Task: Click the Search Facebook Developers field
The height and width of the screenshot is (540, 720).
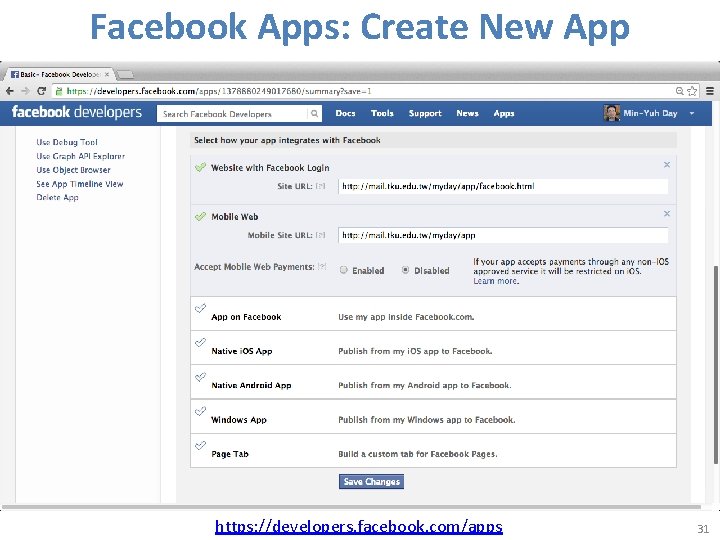Action: [x=232, y=113]
